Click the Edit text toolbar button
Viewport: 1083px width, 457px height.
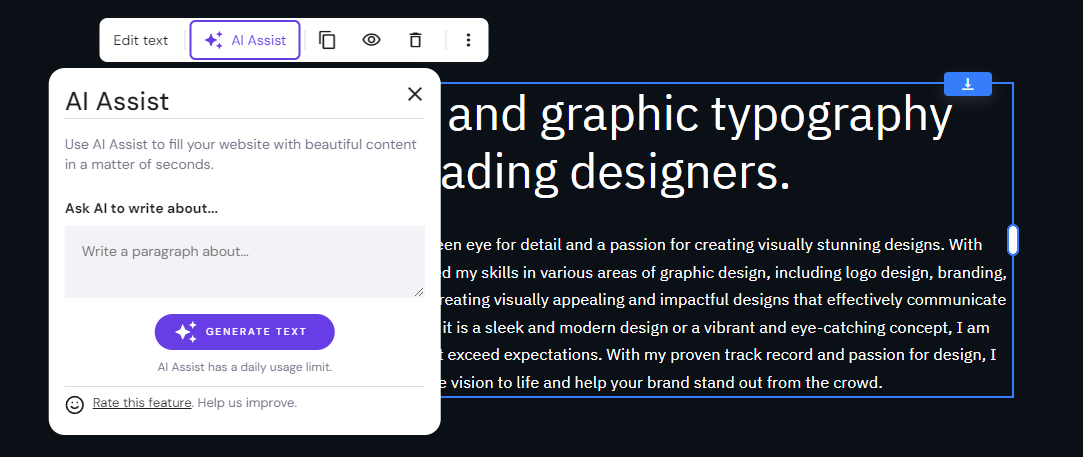pyautogui.click(x=141, y=40)
